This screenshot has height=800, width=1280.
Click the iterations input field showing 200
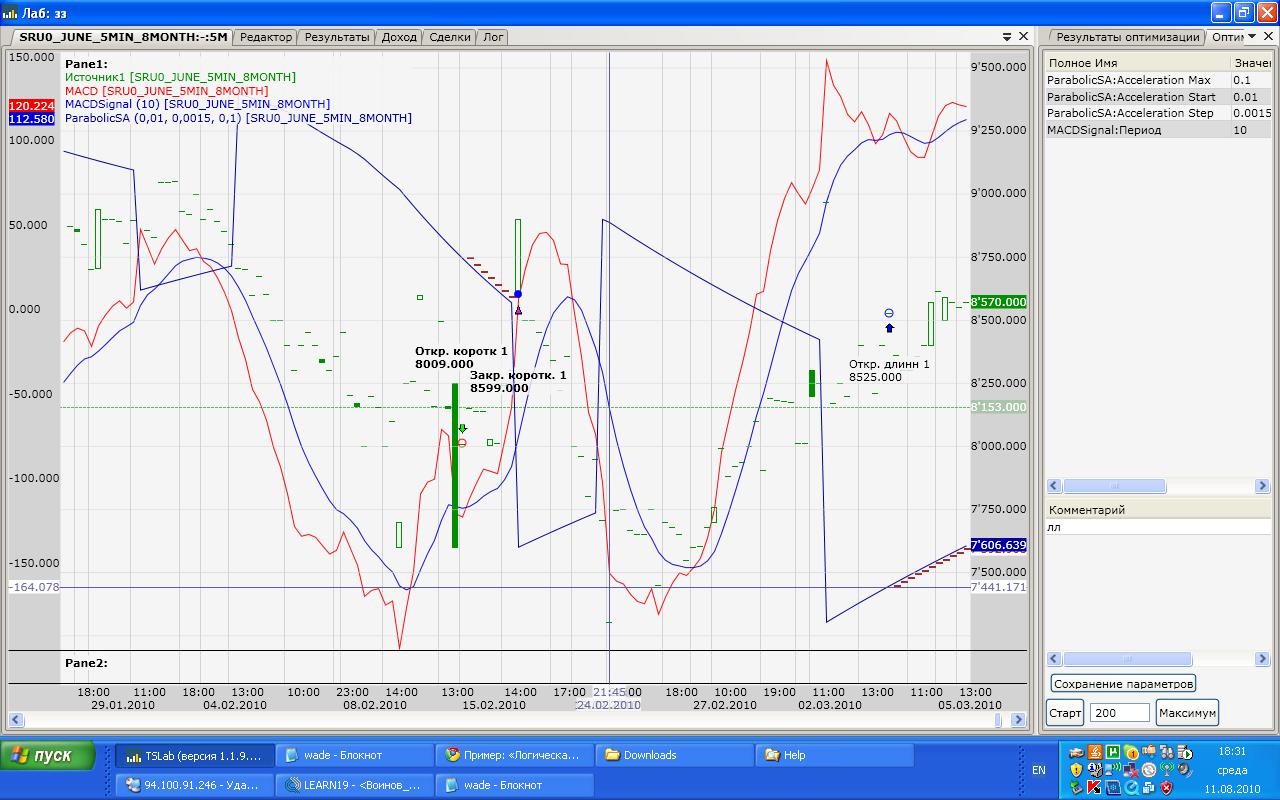1119,713
